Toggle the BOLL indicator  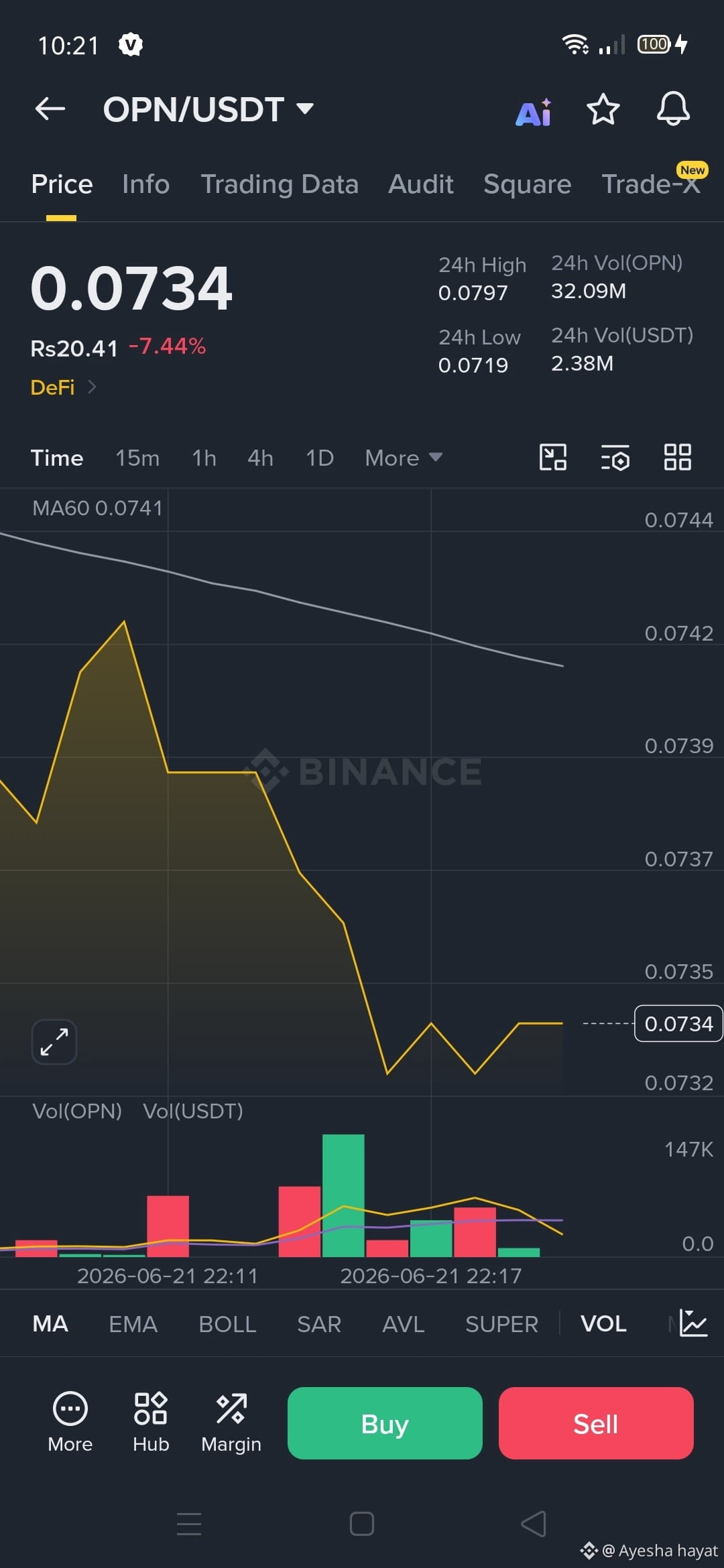click(227, 1324)
